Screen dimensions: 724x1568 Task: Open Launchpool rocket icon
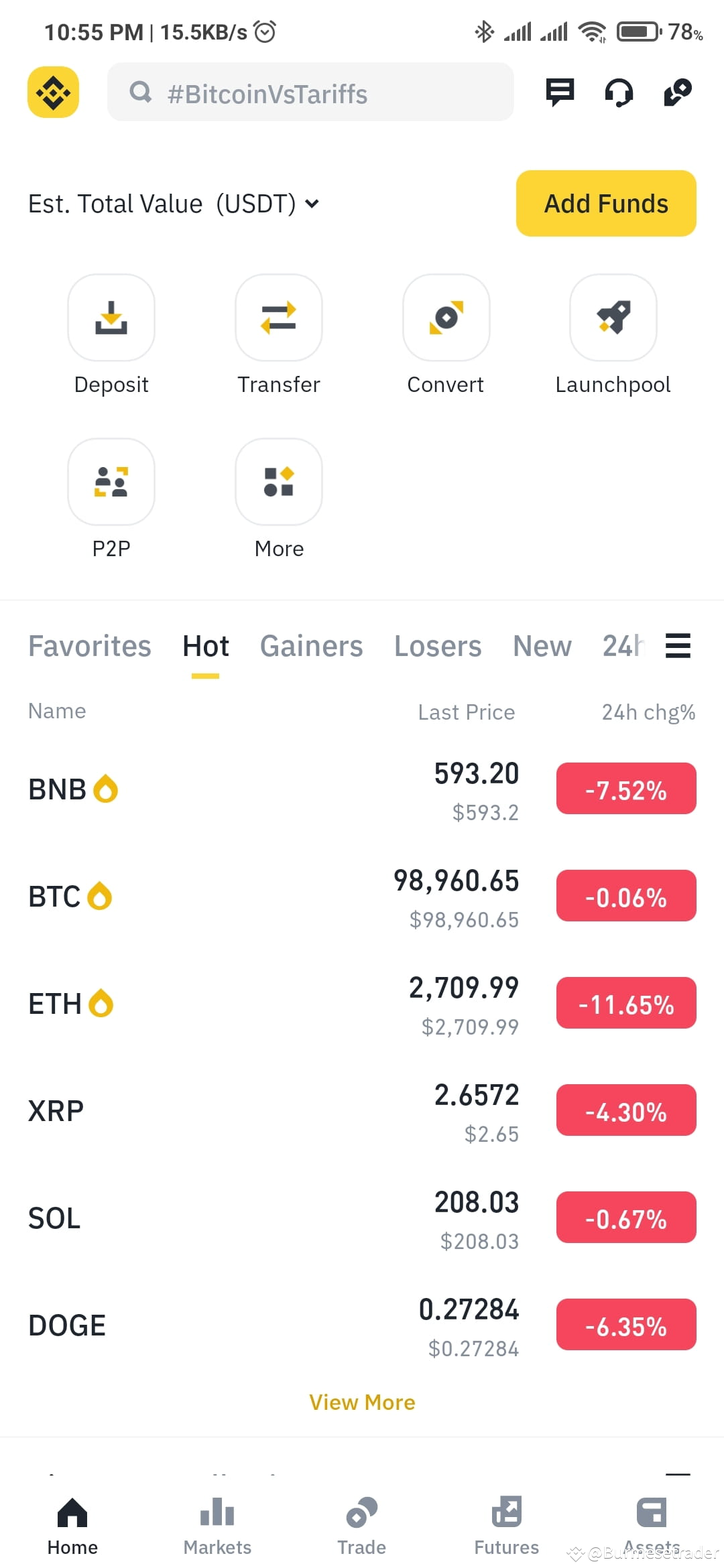point(613,317)
